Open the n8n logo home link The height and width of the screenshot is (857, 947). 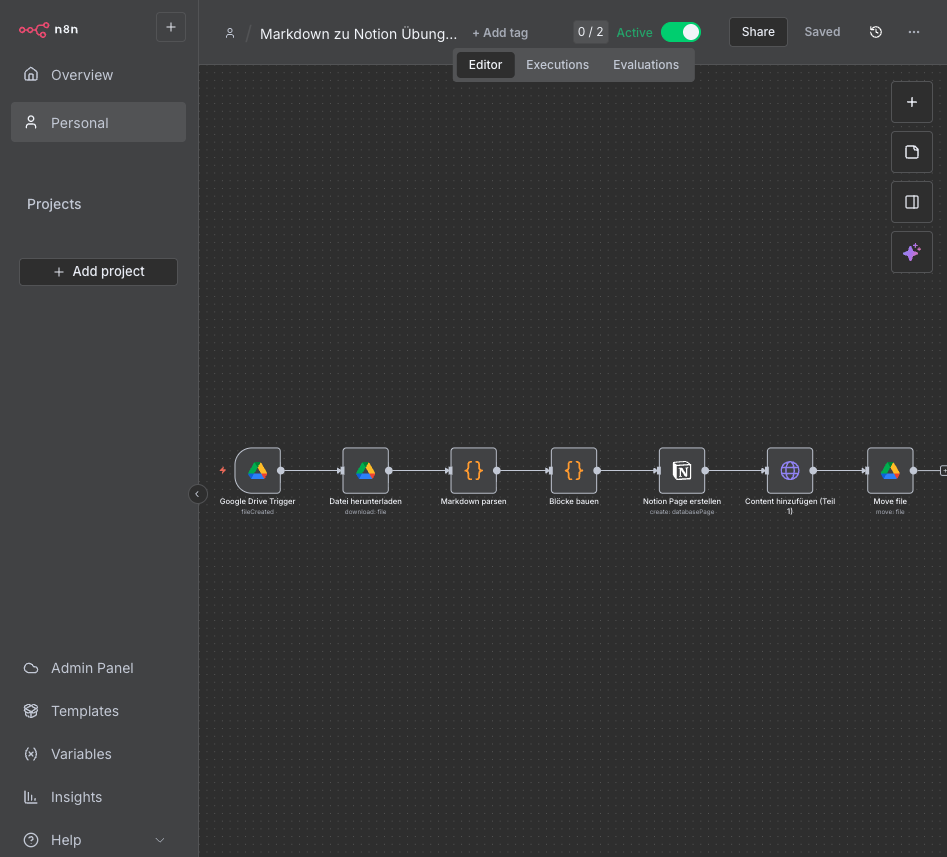(48, 29)
